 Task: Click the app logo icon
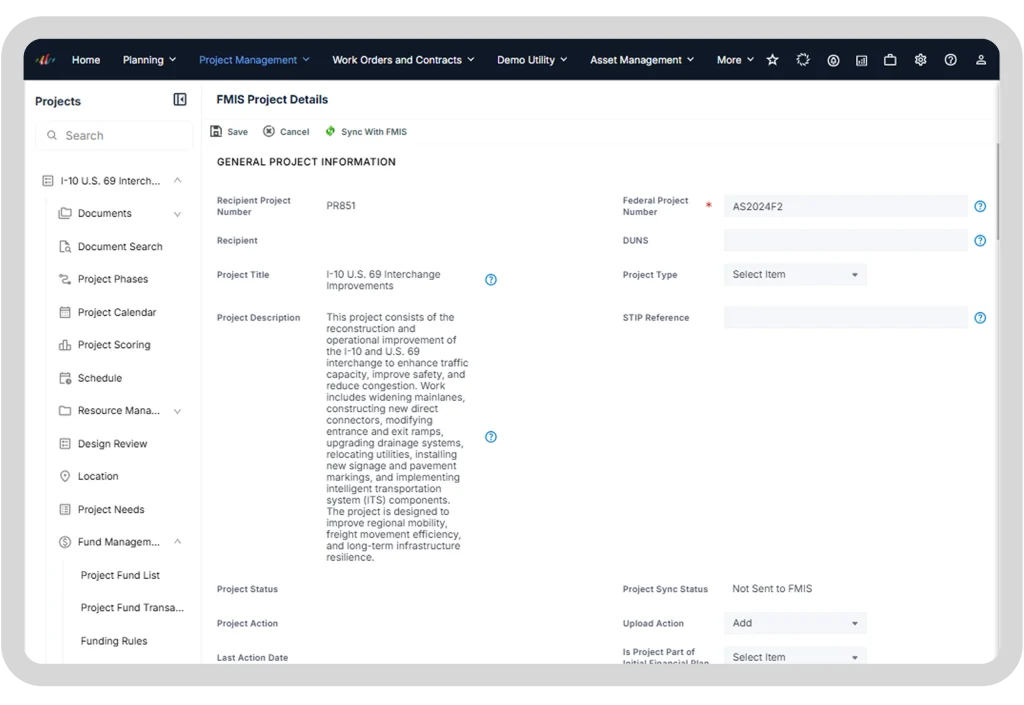pos(45,60)
